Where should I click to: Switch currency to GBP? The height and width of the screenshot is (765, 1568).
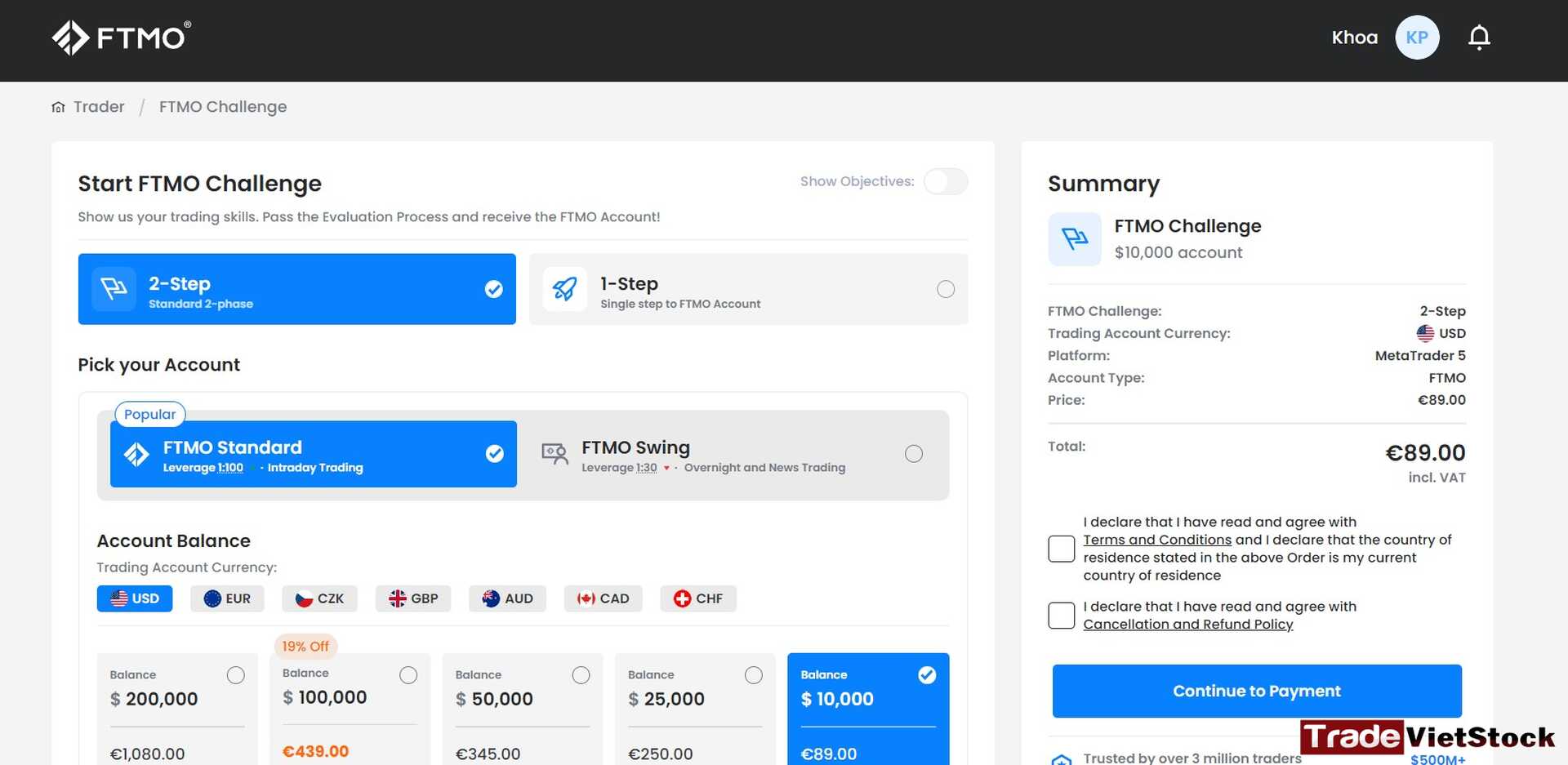(414, 598)
